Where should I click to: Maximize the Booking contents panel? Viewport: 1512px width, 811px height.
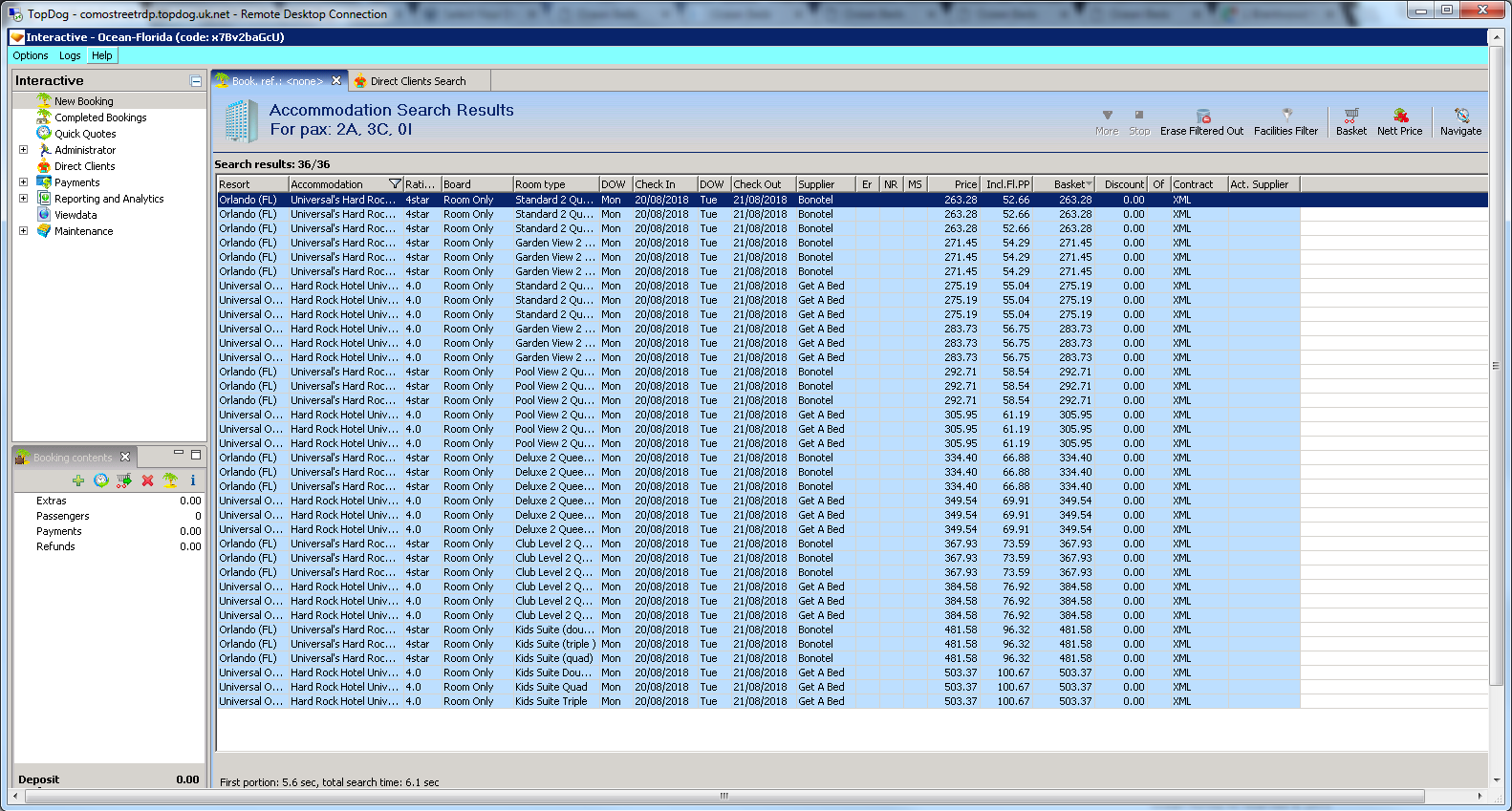click(196, 455)
